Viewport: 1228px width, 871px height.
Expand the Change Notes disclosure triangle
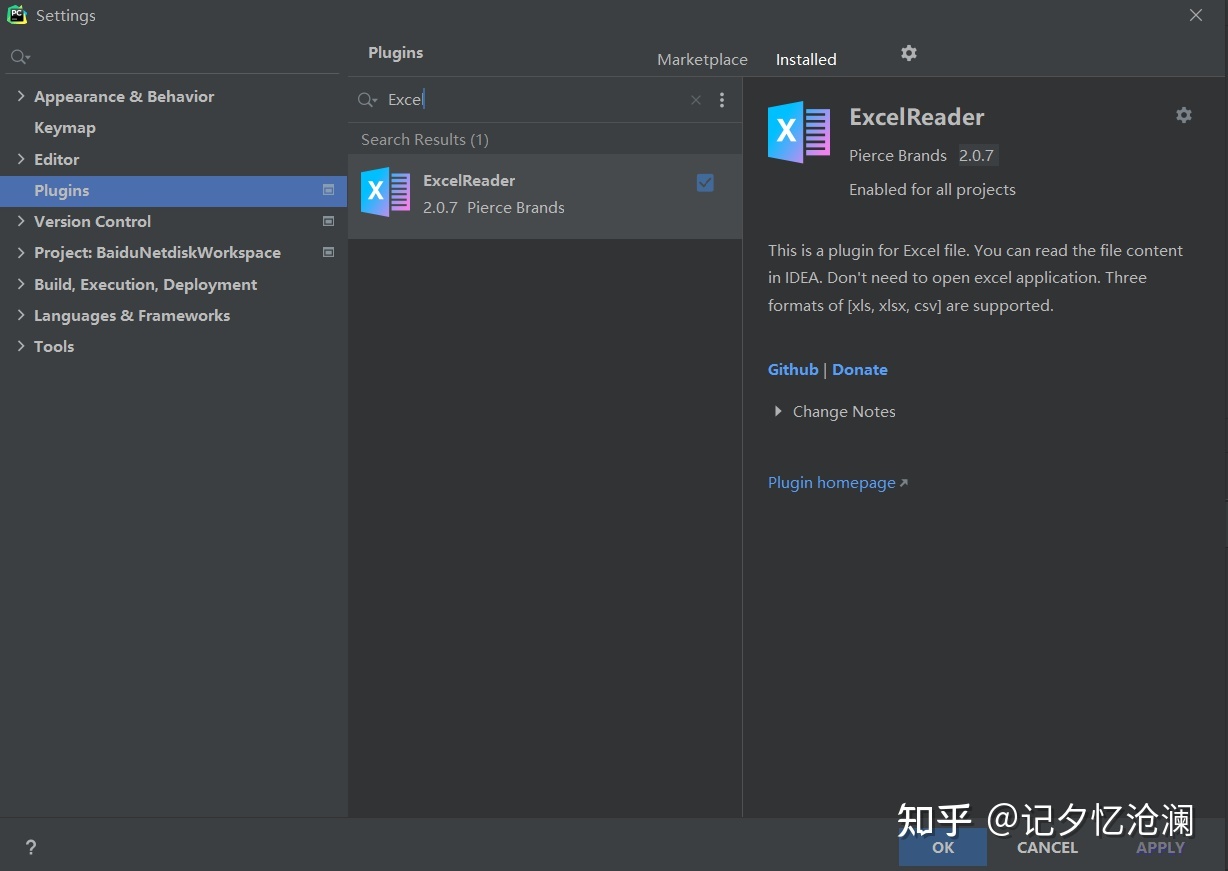[778, 411]
